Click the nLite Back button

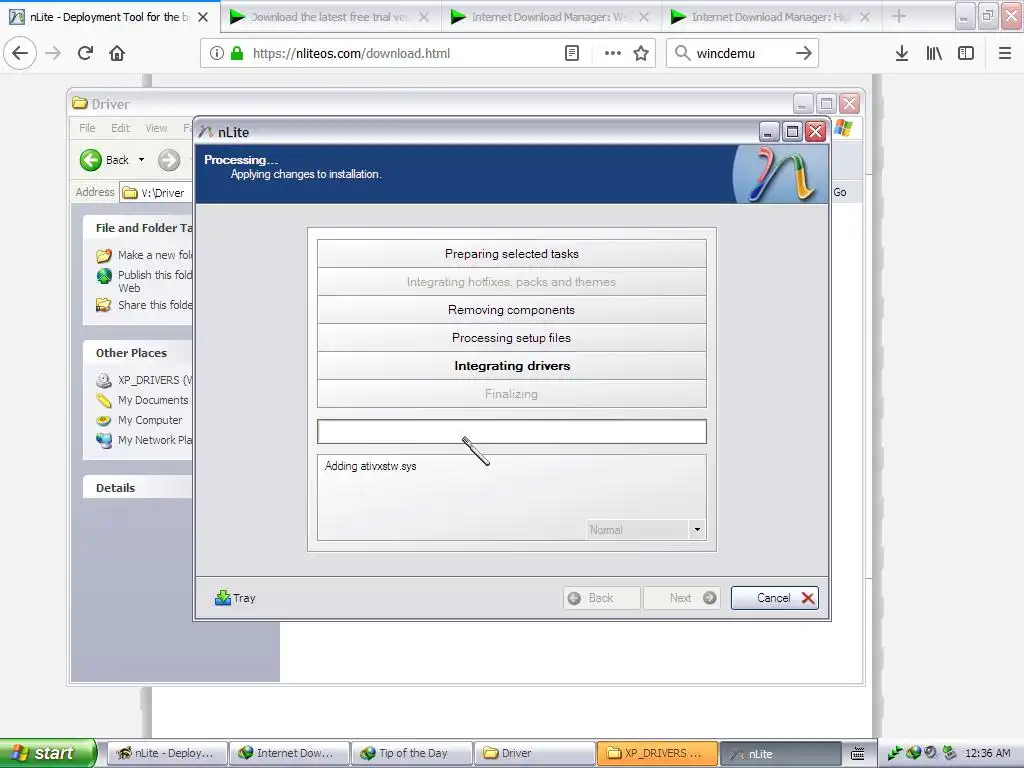coord(601,598)
